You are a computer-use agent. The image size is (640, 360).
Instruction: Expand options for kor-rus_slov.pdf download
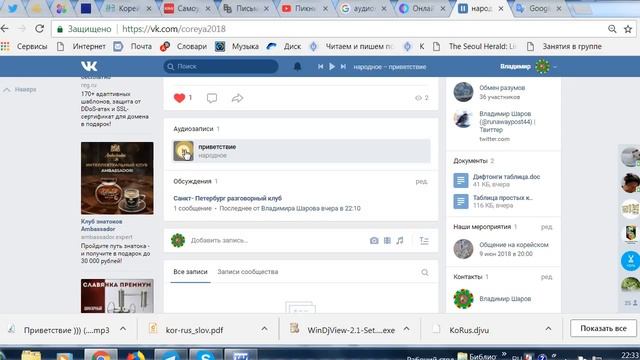point(264,329)
